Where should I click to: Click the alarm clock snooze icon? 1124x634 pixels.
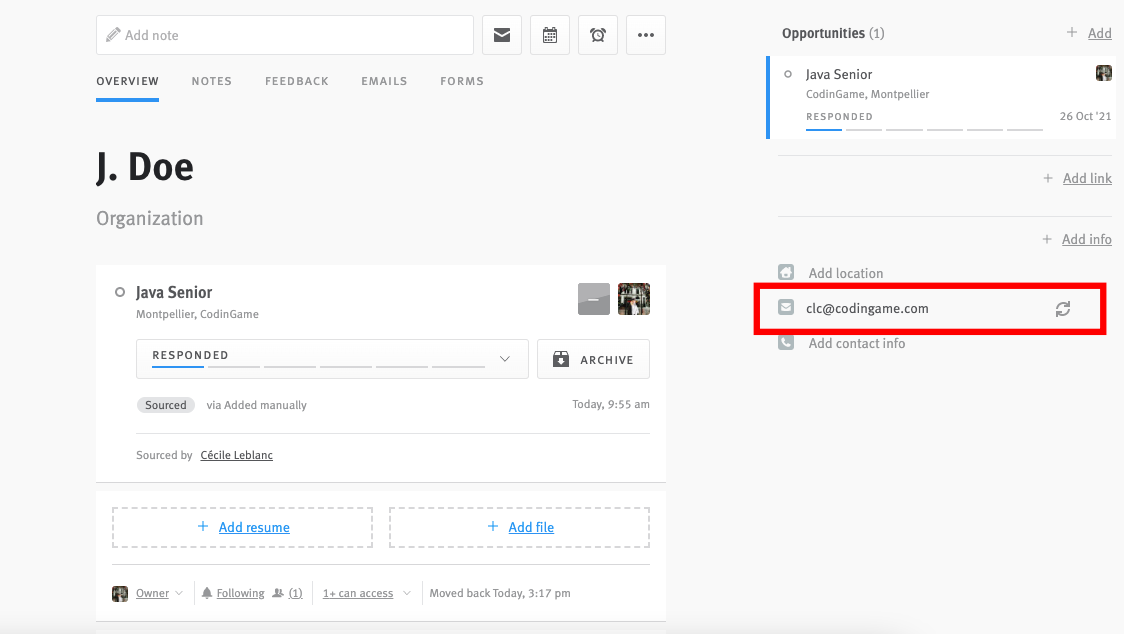tap(598, 35)
